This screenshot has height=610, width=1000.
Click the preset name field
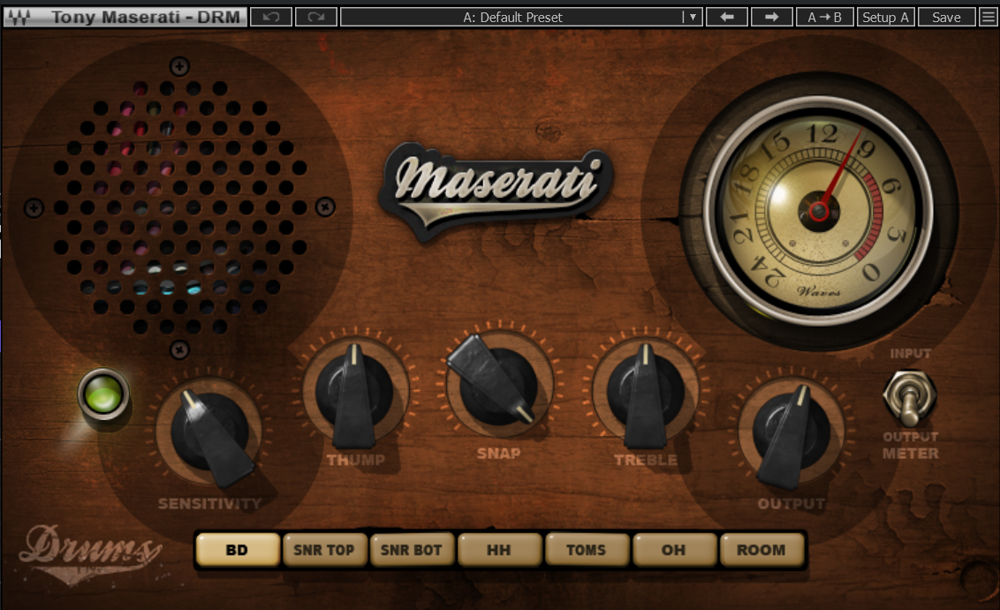tap(512, 17)
